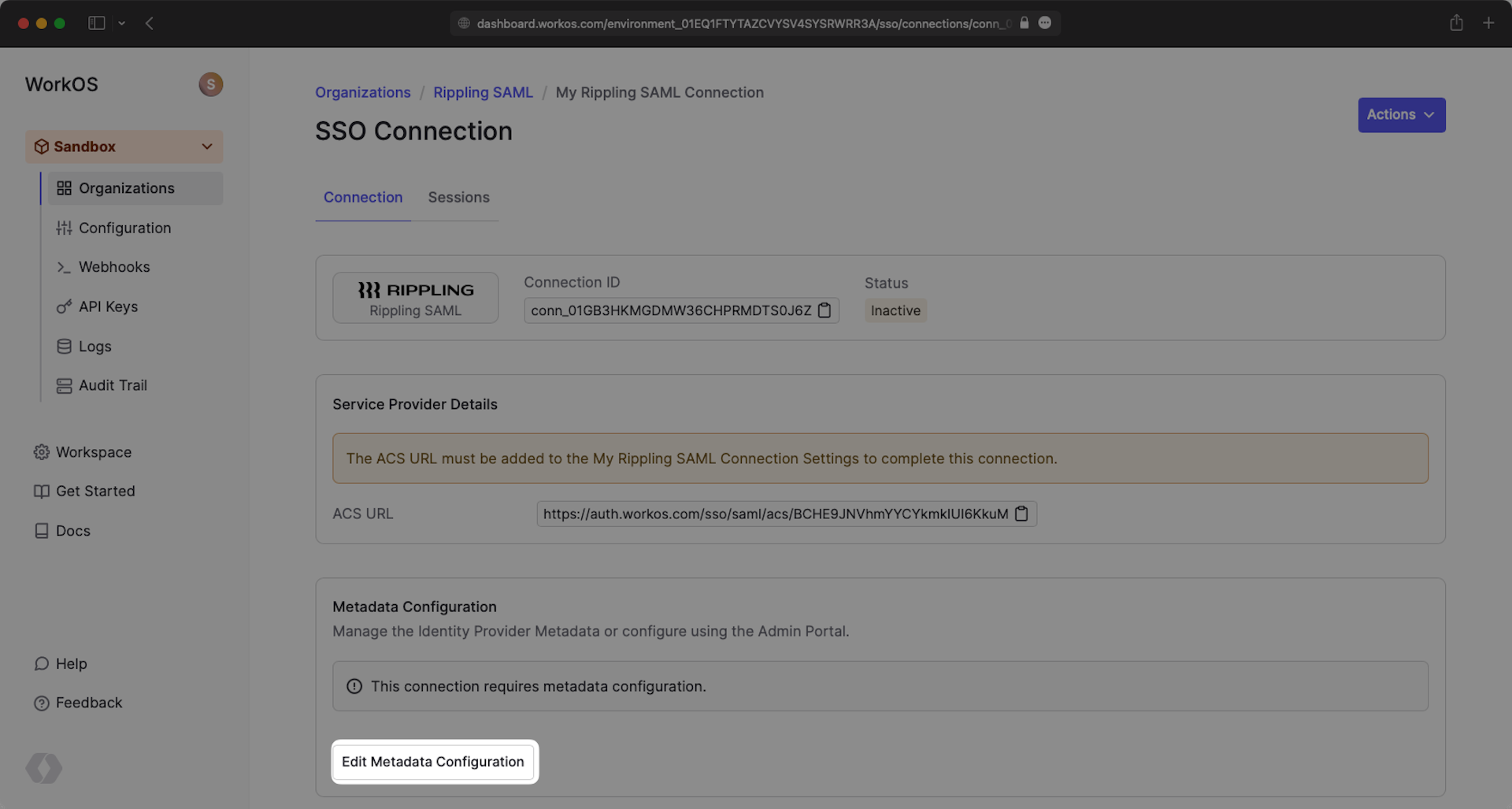Click the browser share icon
Viewport: 1512px width, 809px height.
(1456, 23)
